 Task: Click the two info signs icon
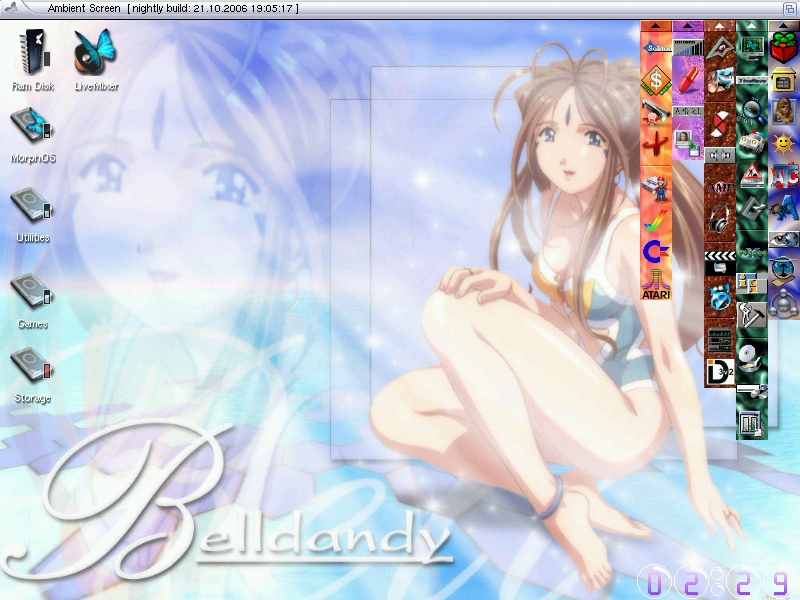tap(752, 284)
